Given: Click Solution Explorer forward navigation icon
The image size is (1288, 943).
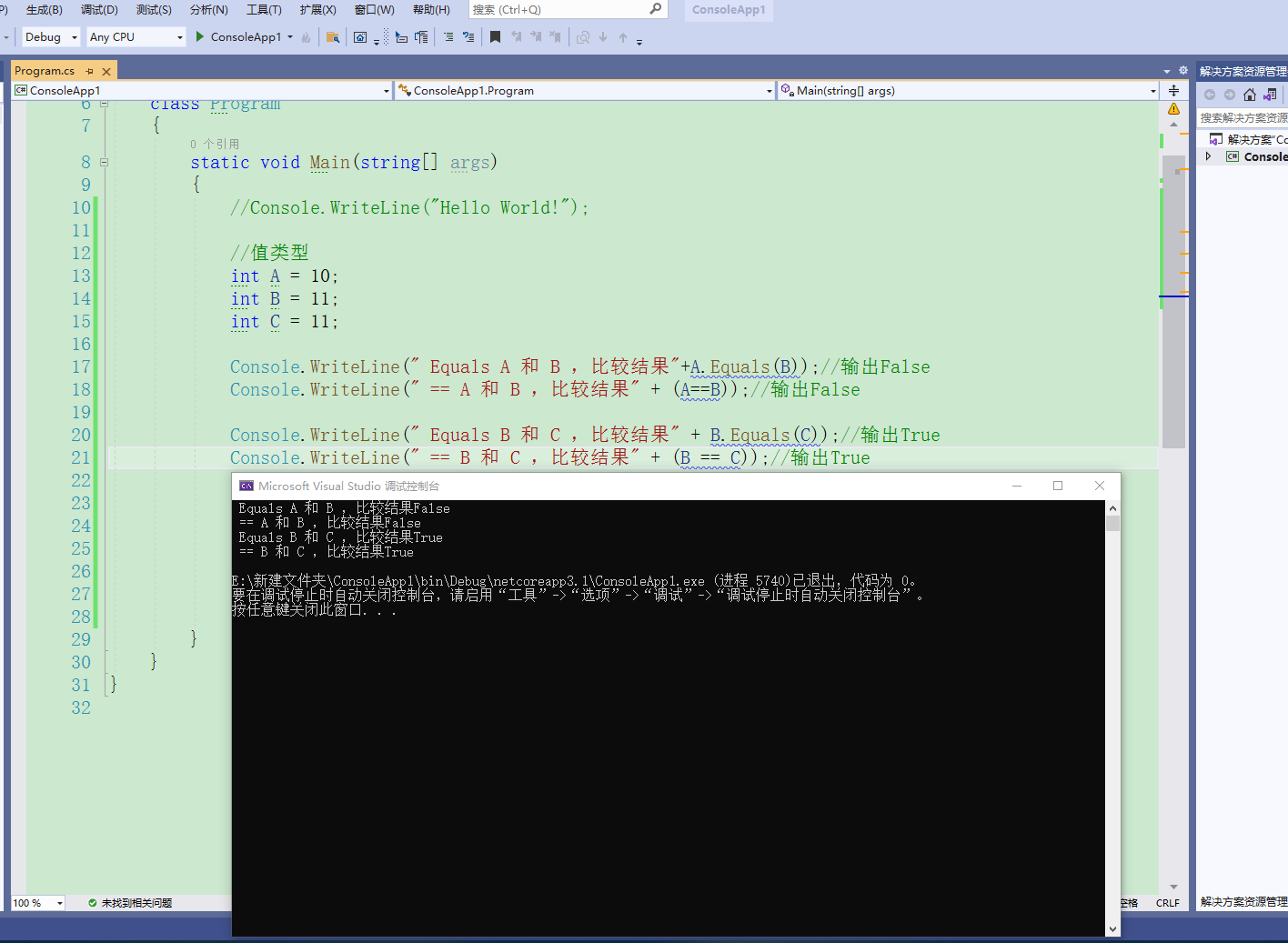Looking at the screenshot, I should 1230,95.
